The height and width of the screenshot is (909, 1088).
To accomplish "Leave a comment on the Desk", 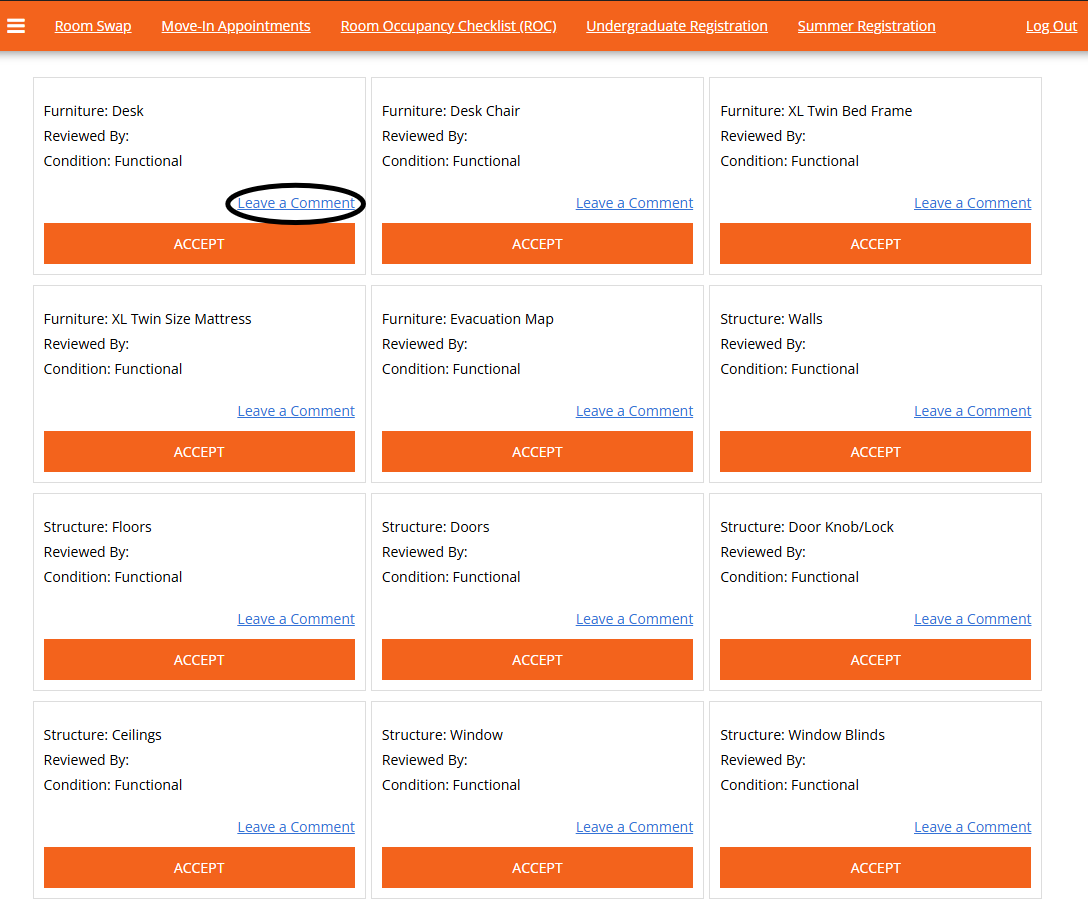I will click(x=296, y=203).
